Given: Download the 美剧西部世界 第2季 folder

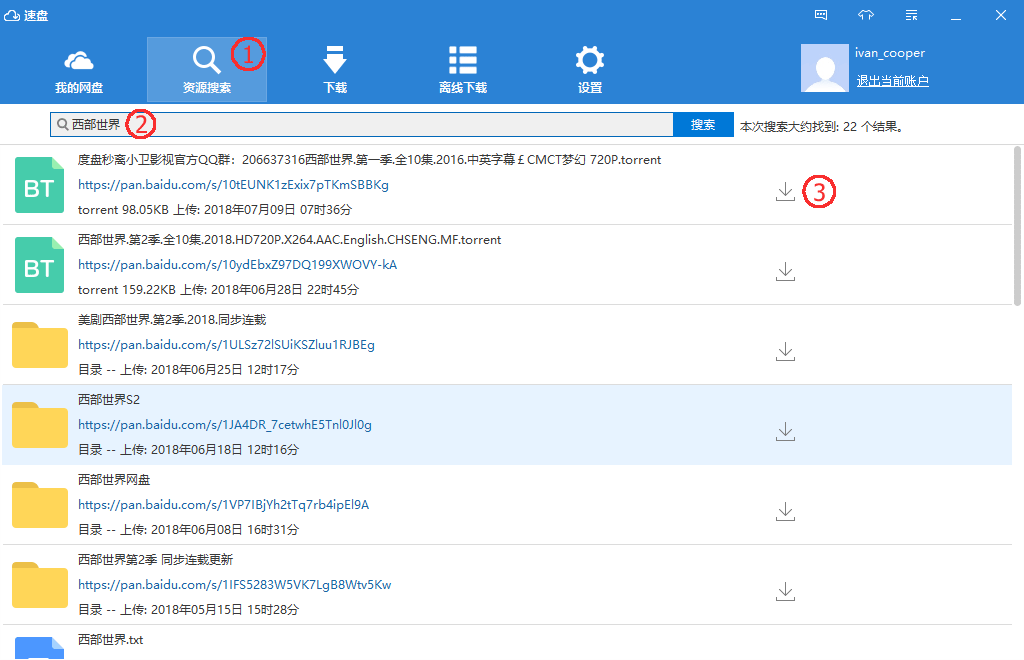Looking at the screenshot, I should (x=785, y=351).
